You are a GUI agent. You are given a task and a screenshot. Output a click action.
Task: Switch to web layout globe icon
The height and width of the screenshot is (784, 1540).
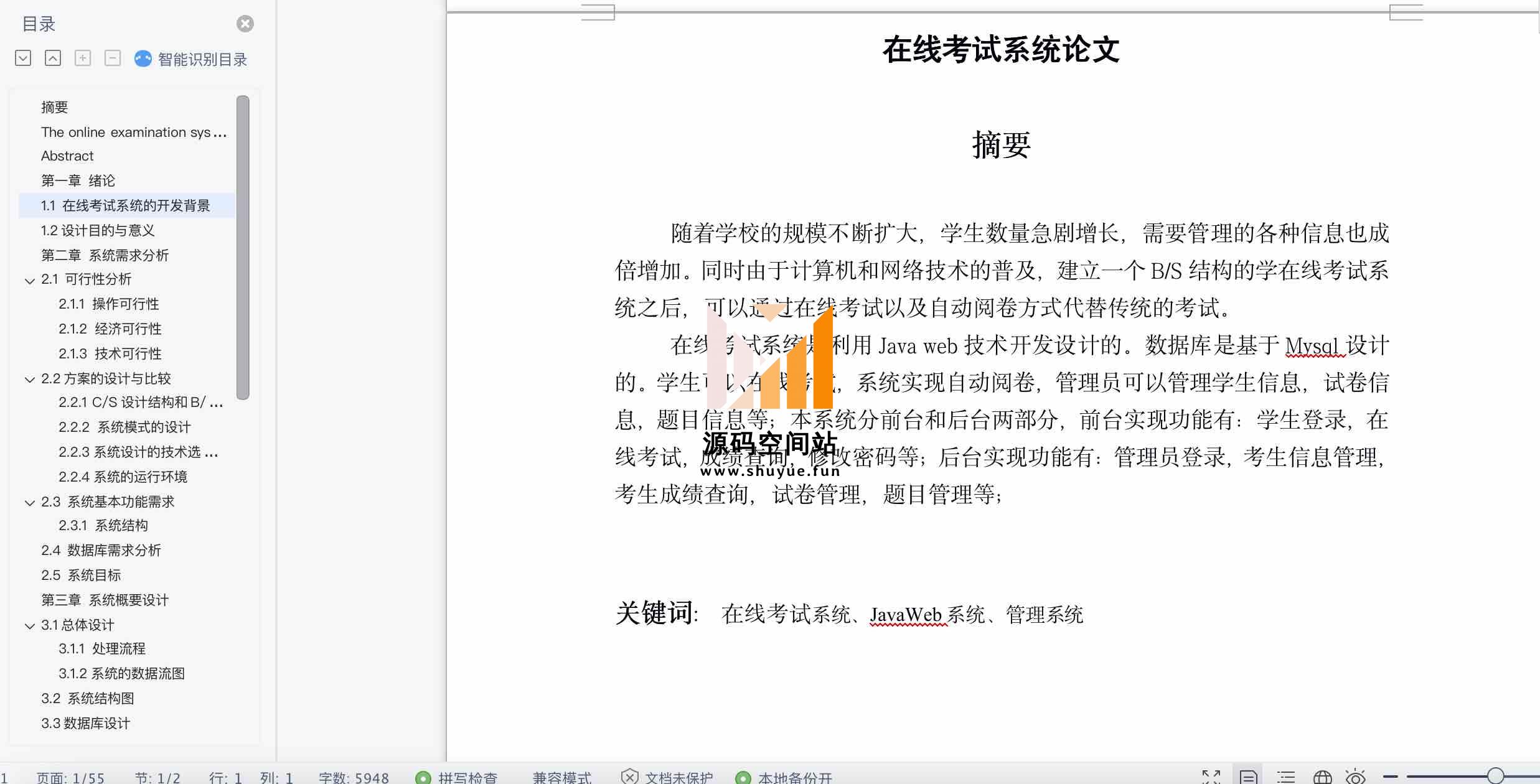pyautogui.click(x=1322, y=777)
